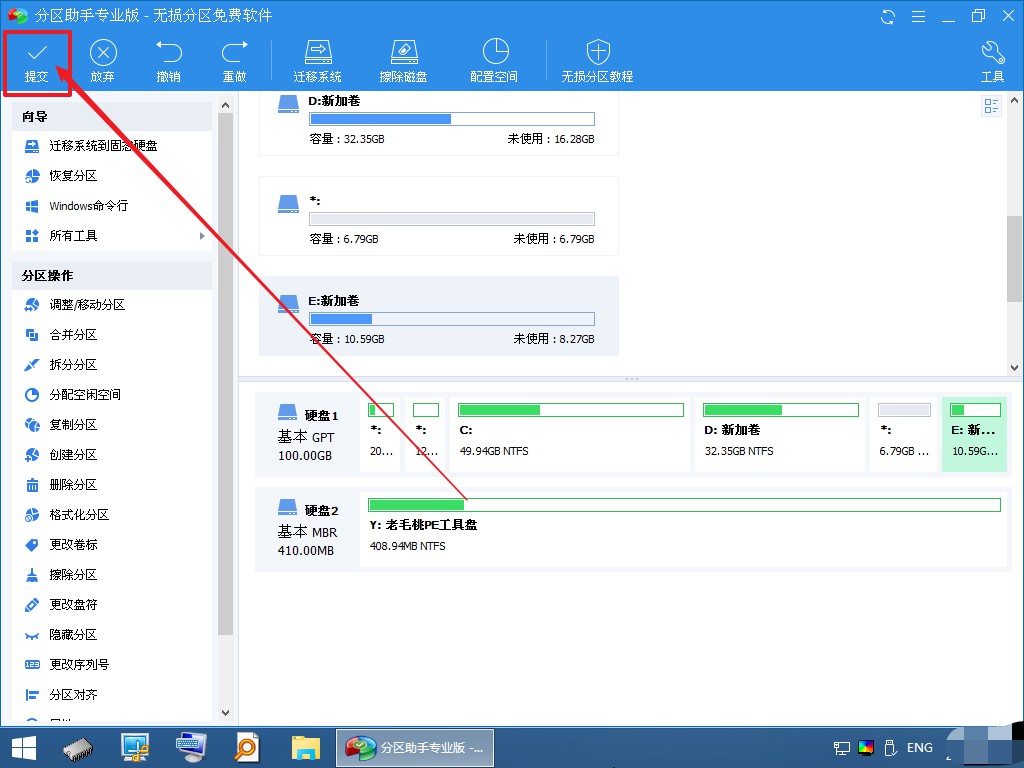This screenshot has height=768, width=1024.
Task: Open the on-screen keyboard monitor taskbar icon
Action: [191, 748]
